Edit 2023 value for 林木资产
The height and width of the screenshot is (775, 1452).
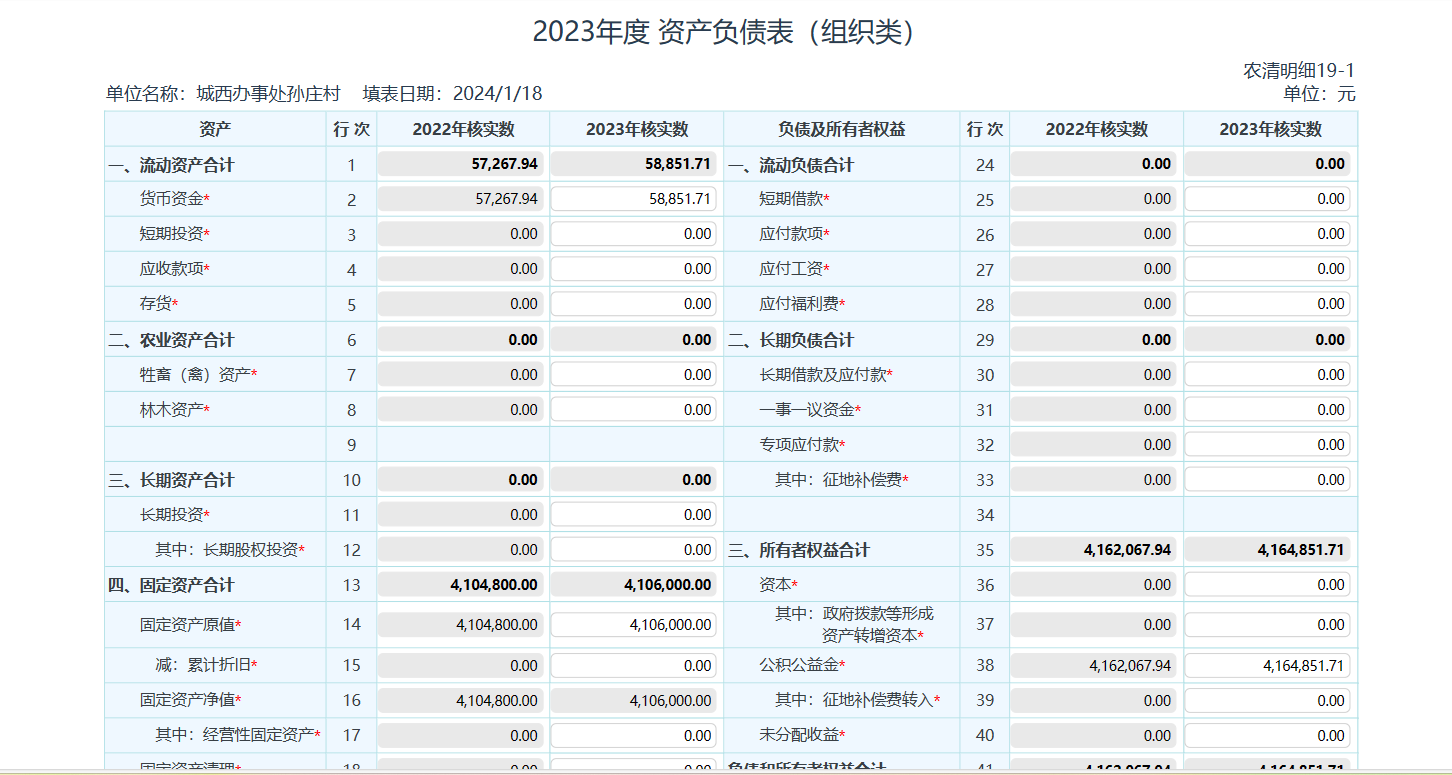[633, 409]
